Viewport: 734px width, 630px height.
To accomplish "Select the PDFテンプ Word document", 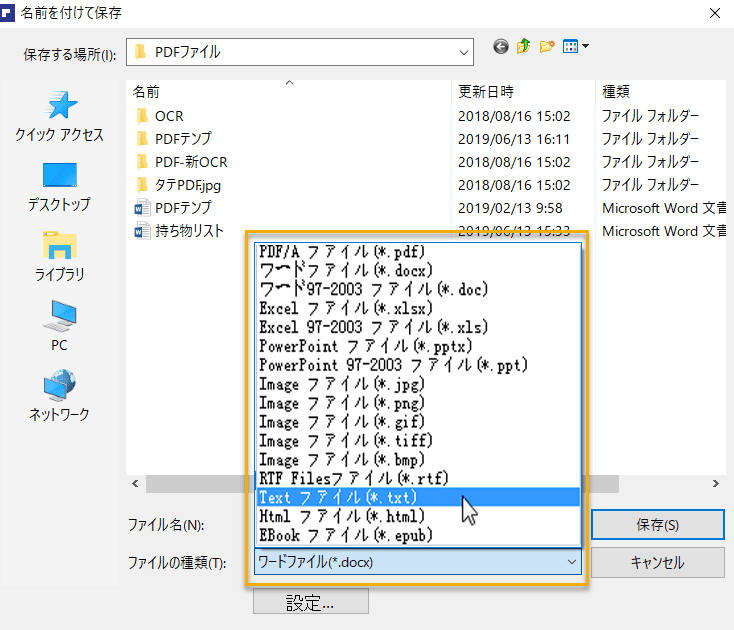I will click(173, 208).
